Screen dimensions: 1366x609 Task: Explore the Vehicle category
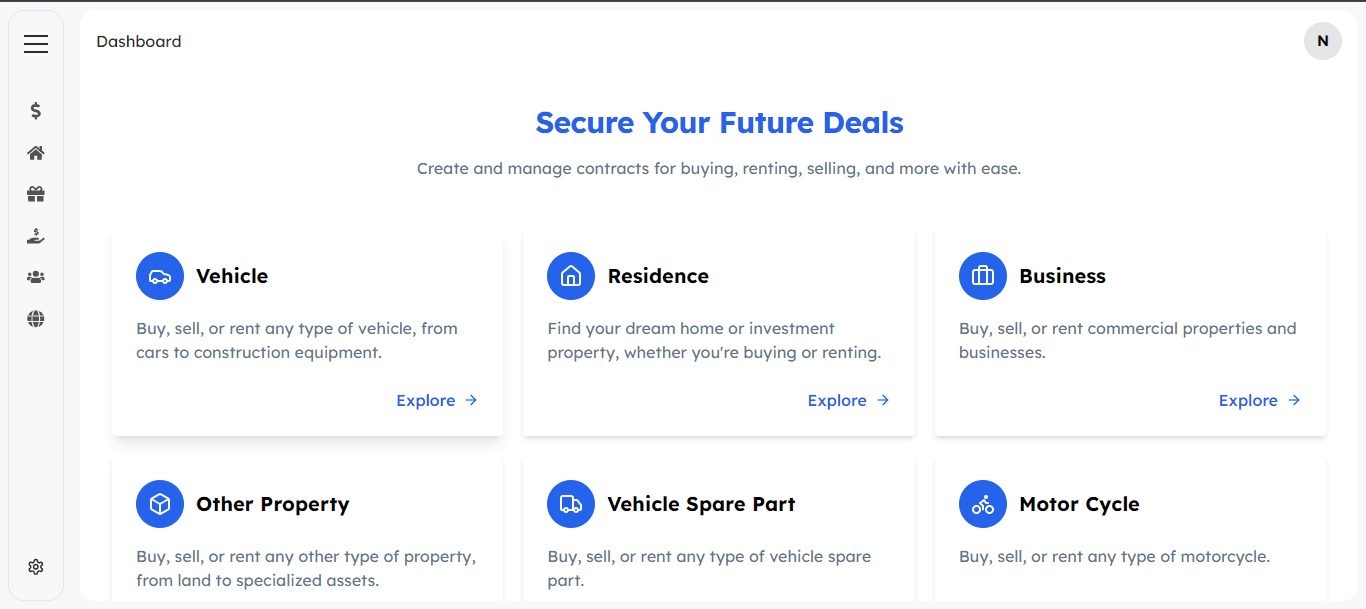(x=437, y=400)
